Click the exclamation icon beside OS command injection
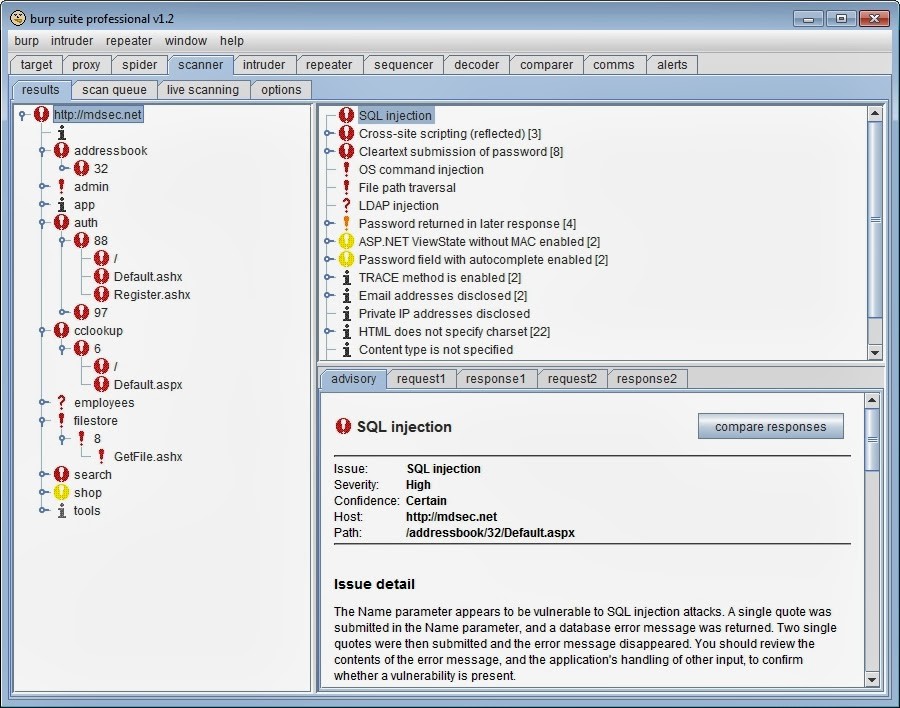The image size is (900, 708). click(346, 169)
